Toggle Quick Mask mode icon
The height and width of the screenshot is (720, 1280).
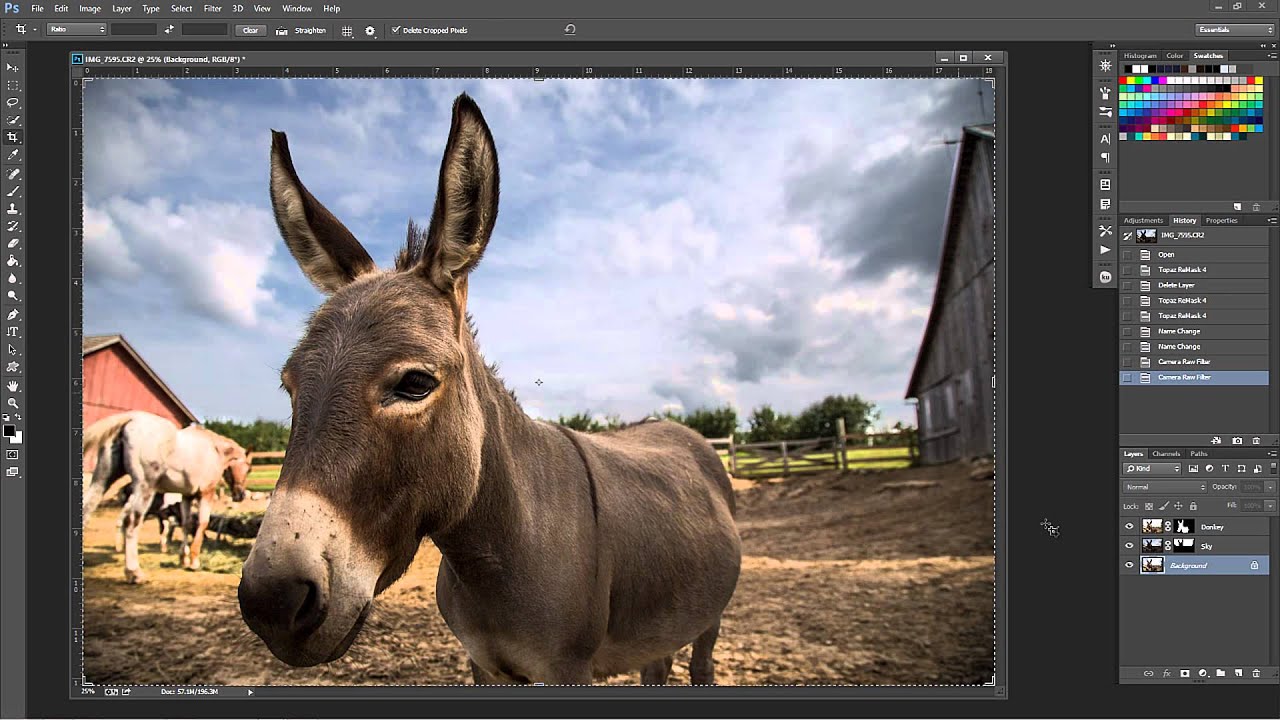[x=13, y=455]
